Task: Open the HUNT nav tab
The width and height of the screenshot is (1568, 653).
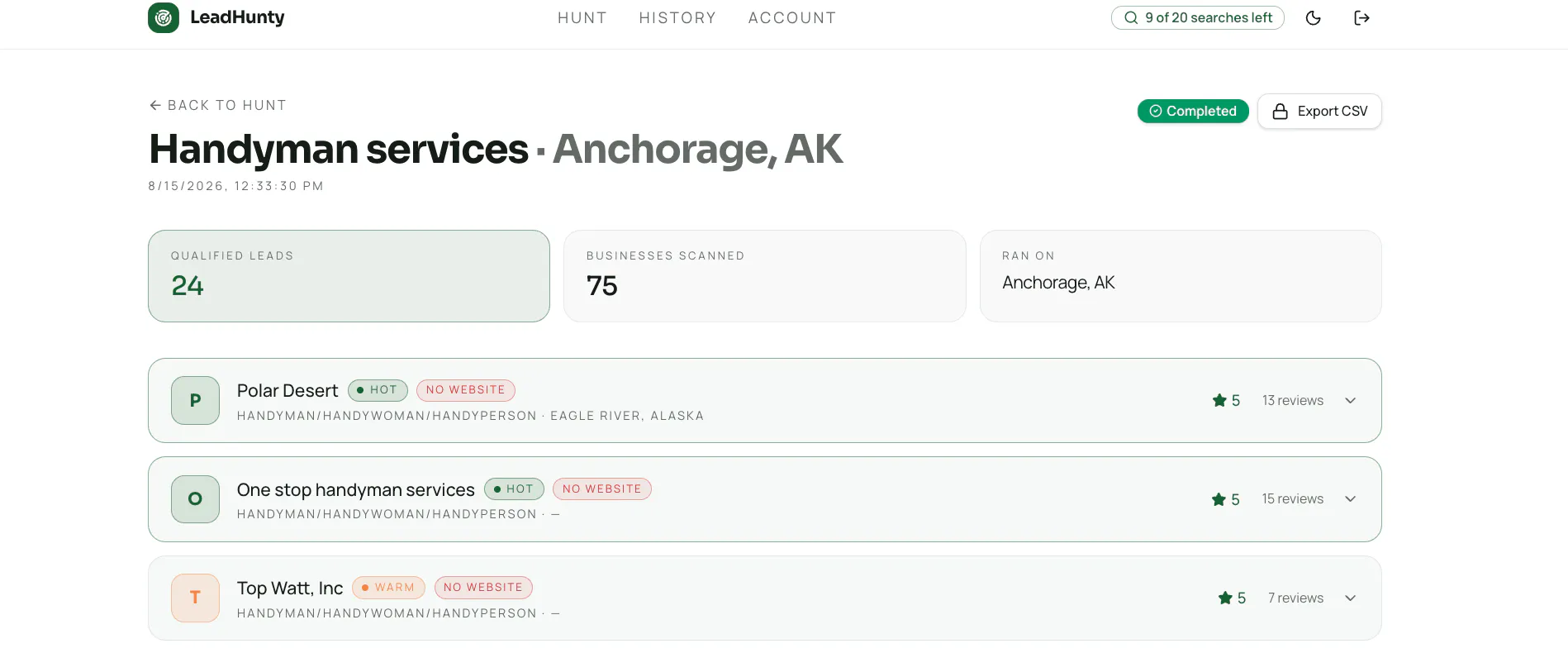Action: pos(582,18)
